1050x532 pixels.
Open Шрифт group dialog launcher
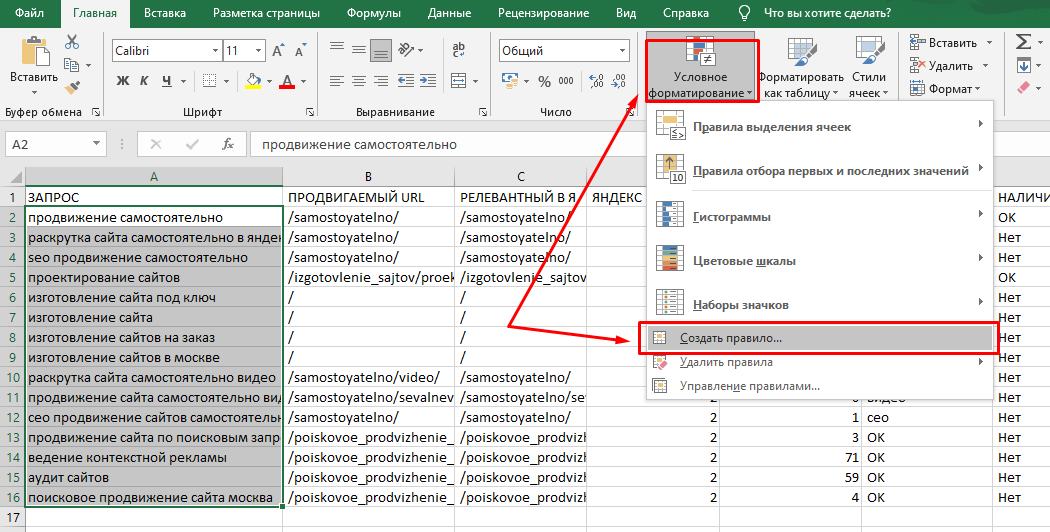310,112
